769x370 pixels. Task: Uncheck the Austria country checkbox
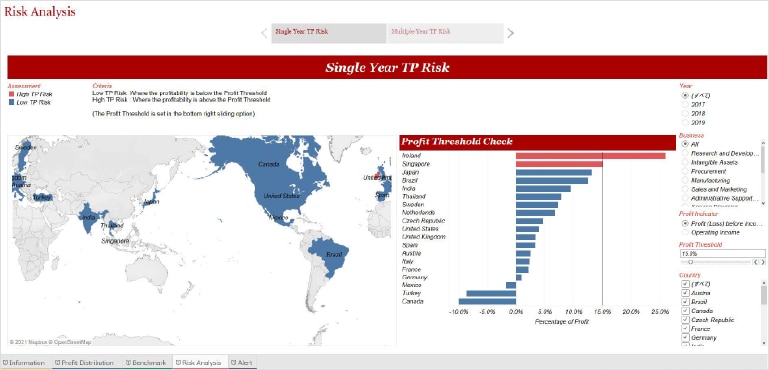pyautogui.click(x=685, y=293)
